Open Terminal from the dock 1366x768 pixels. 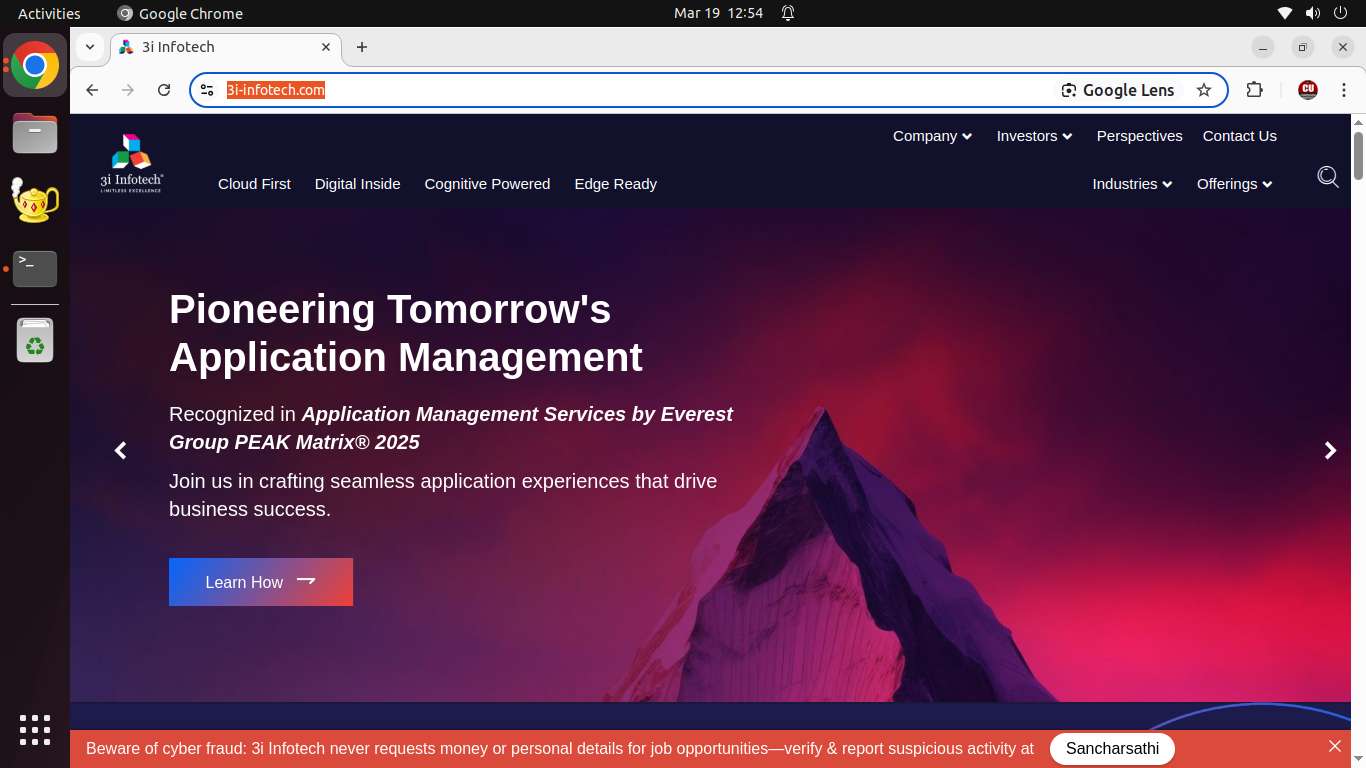click(x=35, y=268)
